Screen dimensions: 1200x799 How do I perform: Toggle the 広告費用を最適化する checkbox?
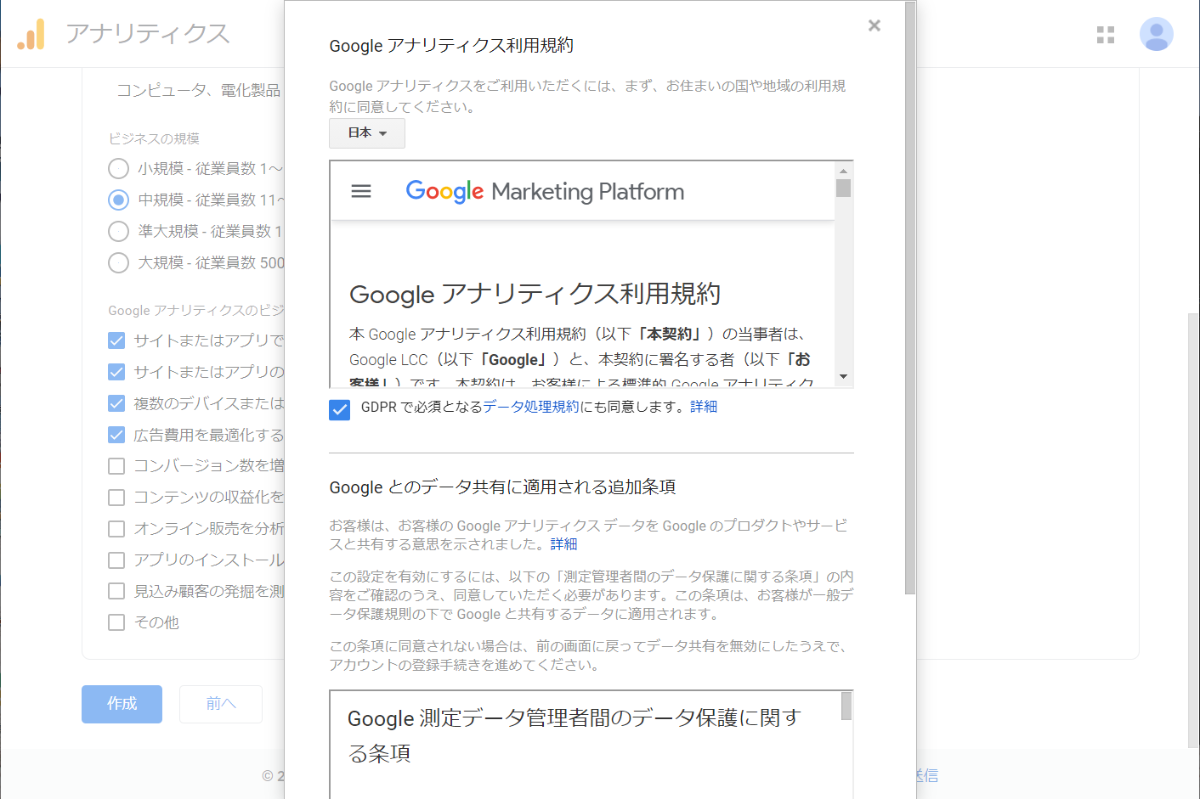(117, 435)
